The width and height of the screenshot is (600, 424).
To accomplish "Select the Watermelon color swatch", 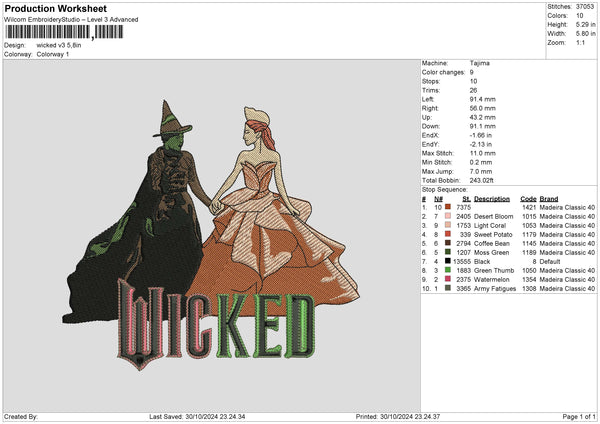I will click(x=448, y=279).
